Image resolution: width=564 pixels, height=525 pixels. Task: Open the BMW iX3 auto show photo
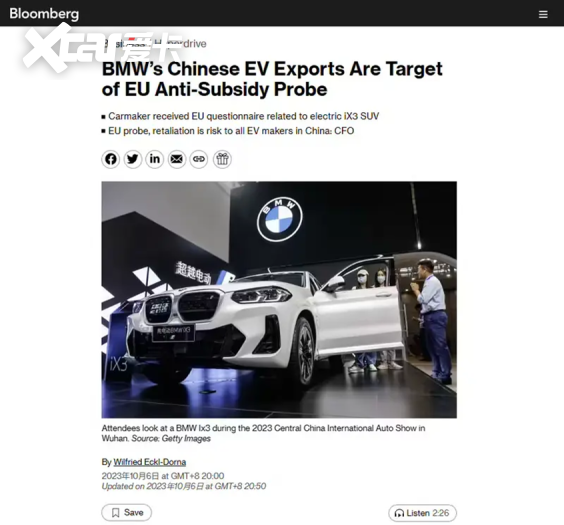[279, 300]
